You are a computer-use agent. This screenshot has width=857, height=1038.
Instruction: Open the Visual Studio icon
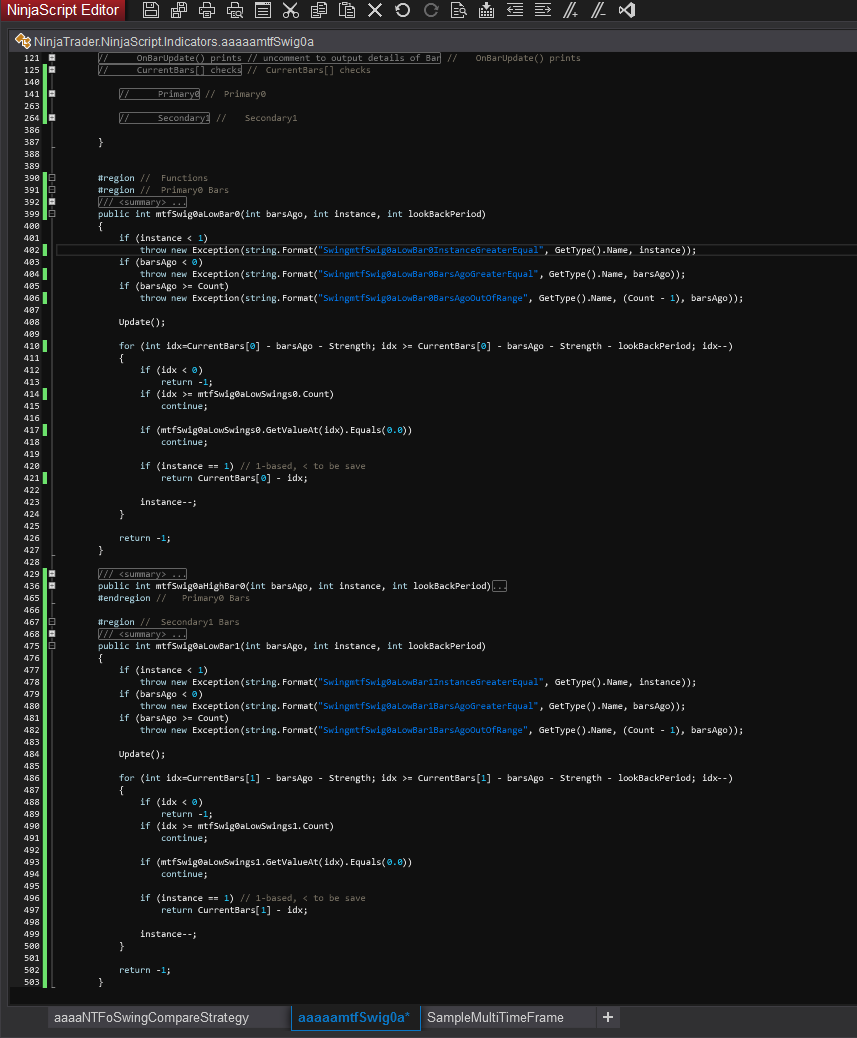(x=627, y=11)
